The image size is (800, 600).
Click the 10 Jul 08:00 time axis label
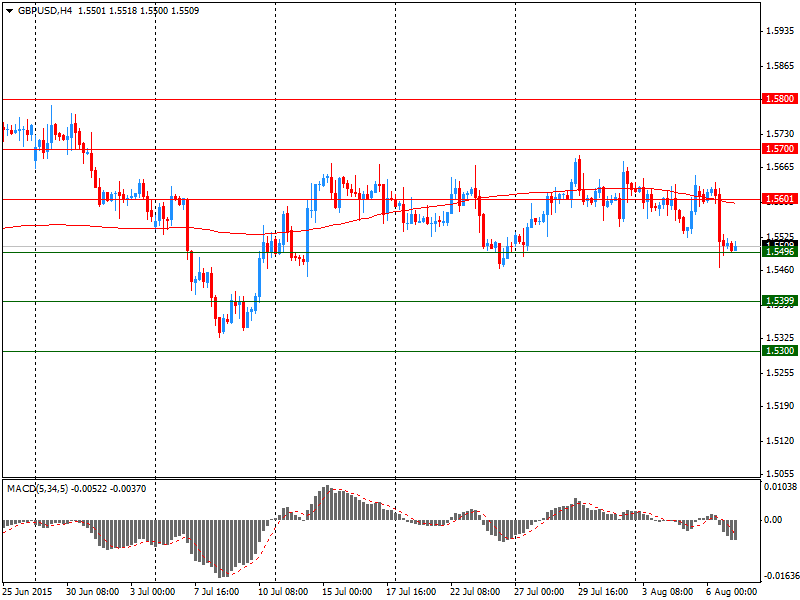(x=283, y=592)
